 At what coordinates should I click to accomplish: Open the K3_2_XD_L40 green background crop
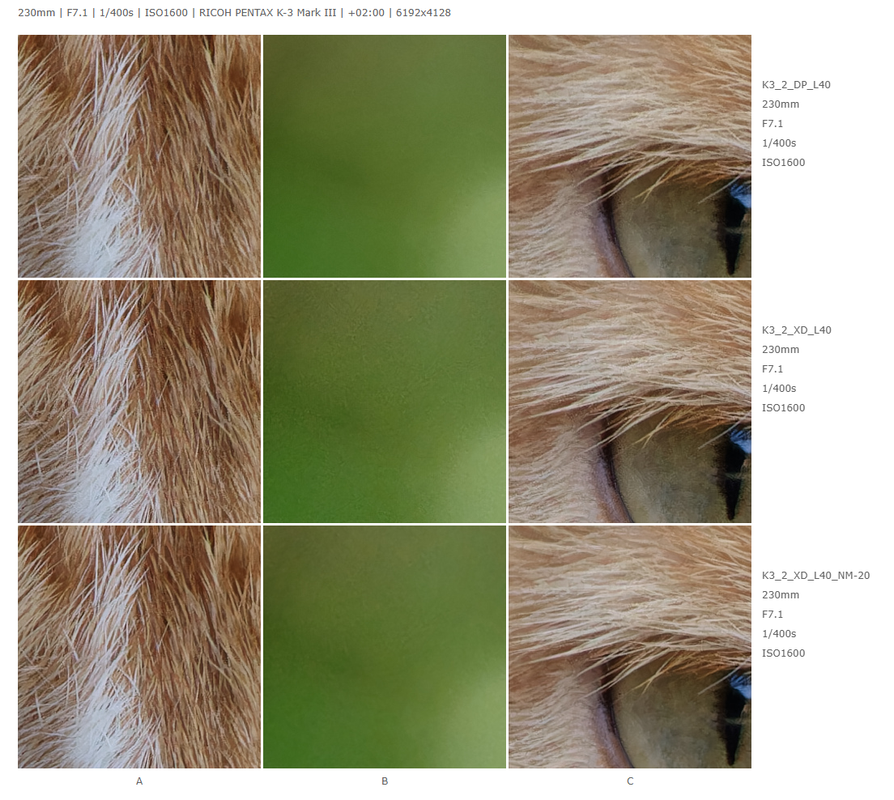384,401
